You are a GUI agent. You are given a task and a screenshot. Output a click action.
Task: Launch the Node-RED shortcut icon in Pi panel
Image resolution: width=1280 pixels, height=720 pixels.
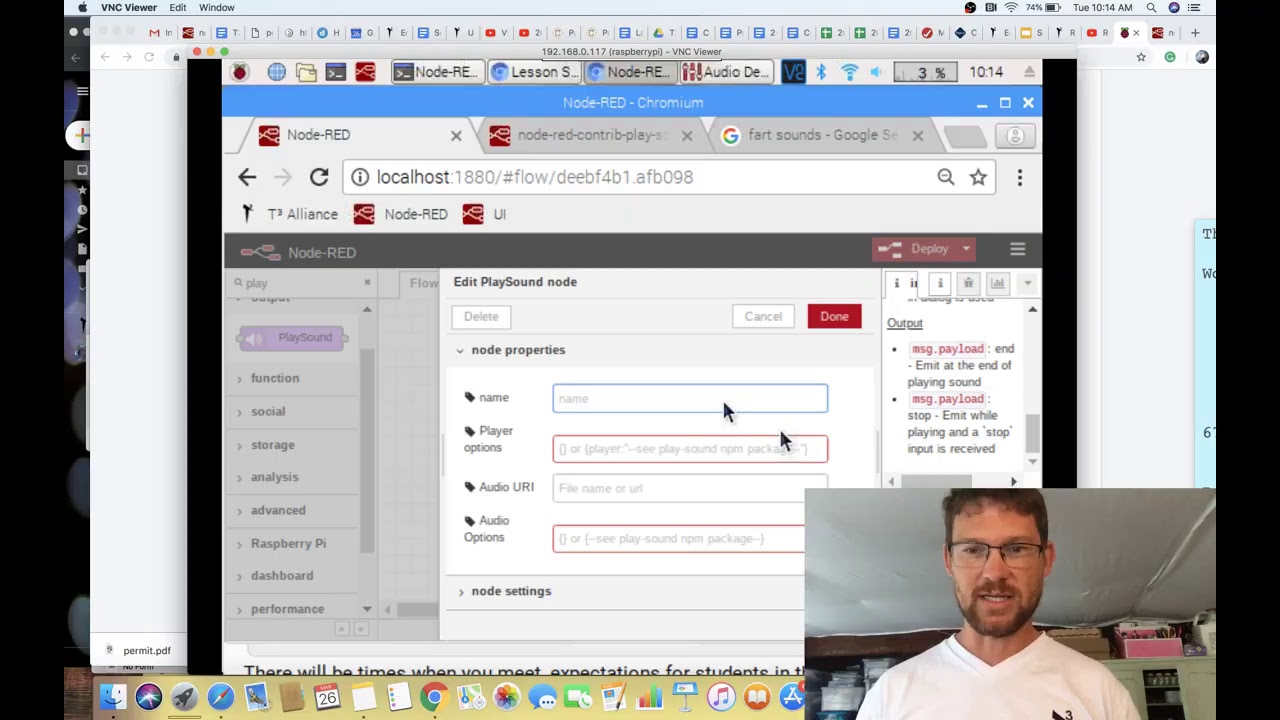click(365, 72)
